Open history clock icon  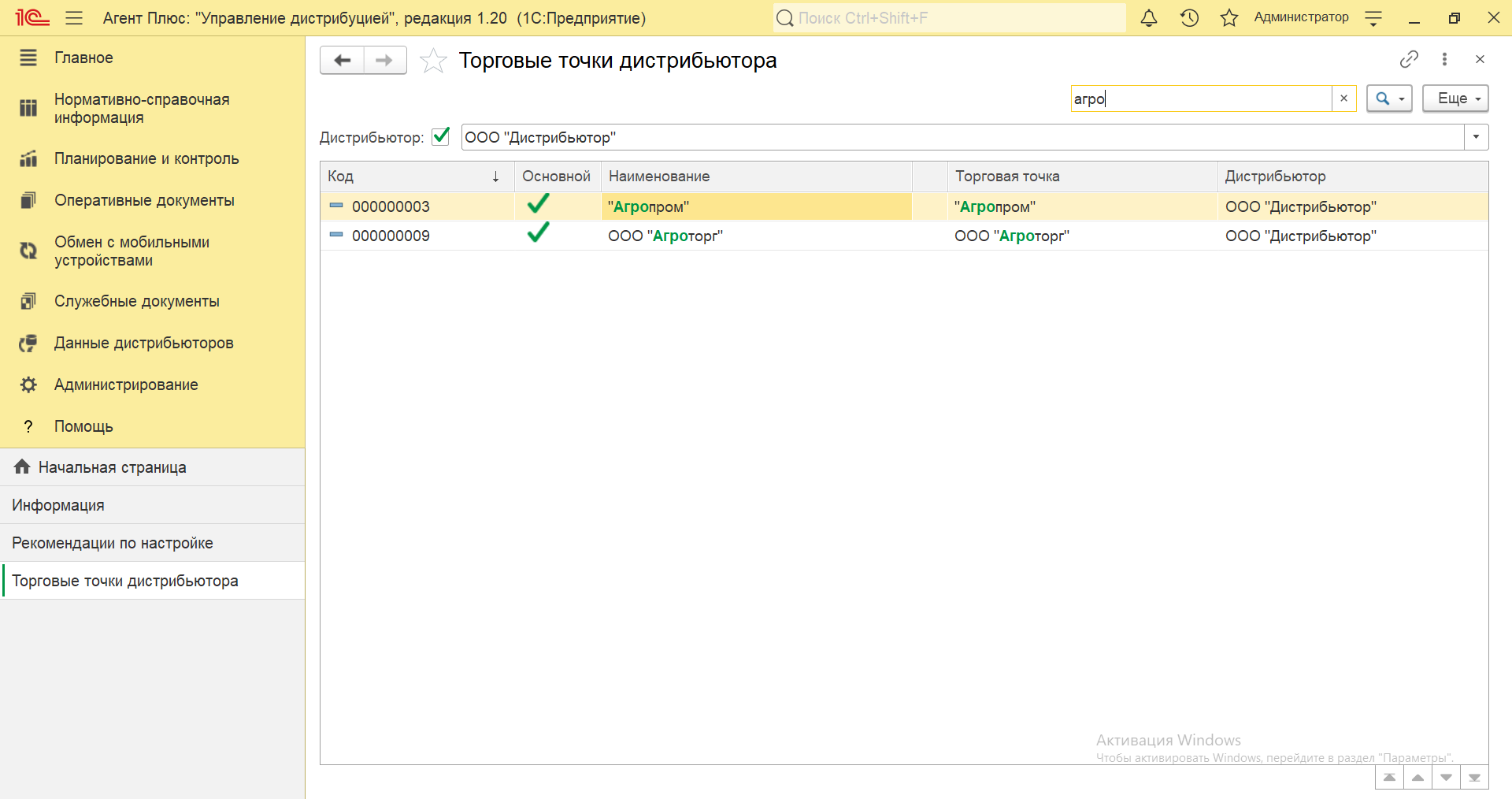(1189, 17)
